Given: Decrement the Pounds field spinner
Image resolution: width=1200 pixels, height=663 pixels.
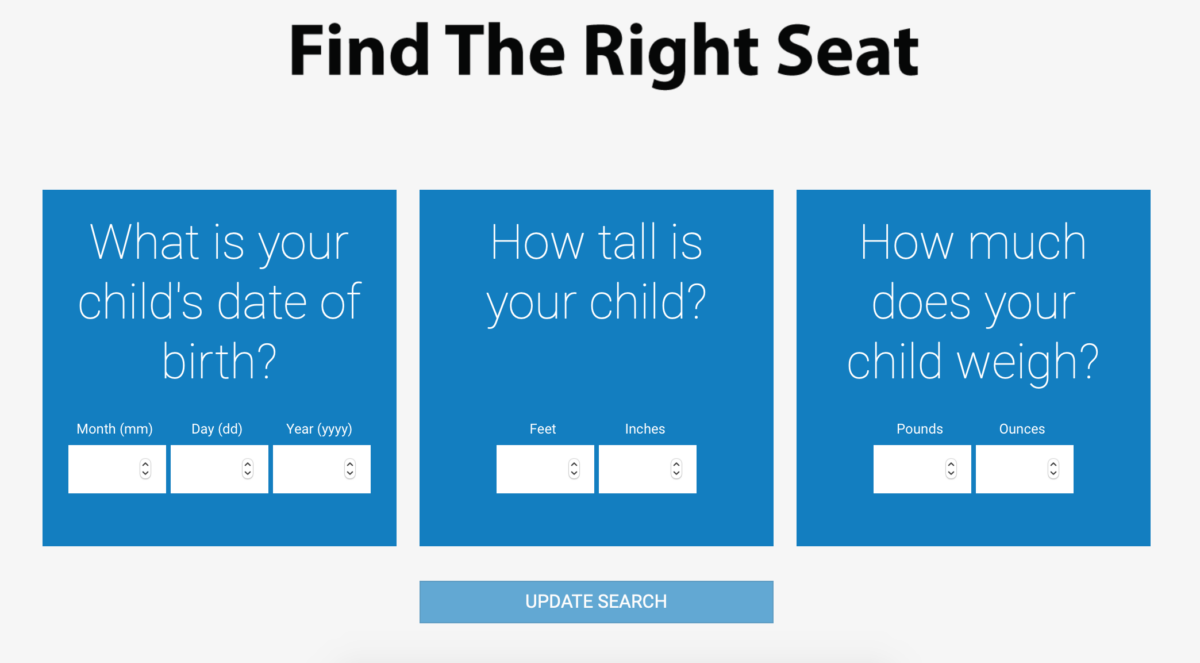Looking at the screenshot, I should point(953,474).
